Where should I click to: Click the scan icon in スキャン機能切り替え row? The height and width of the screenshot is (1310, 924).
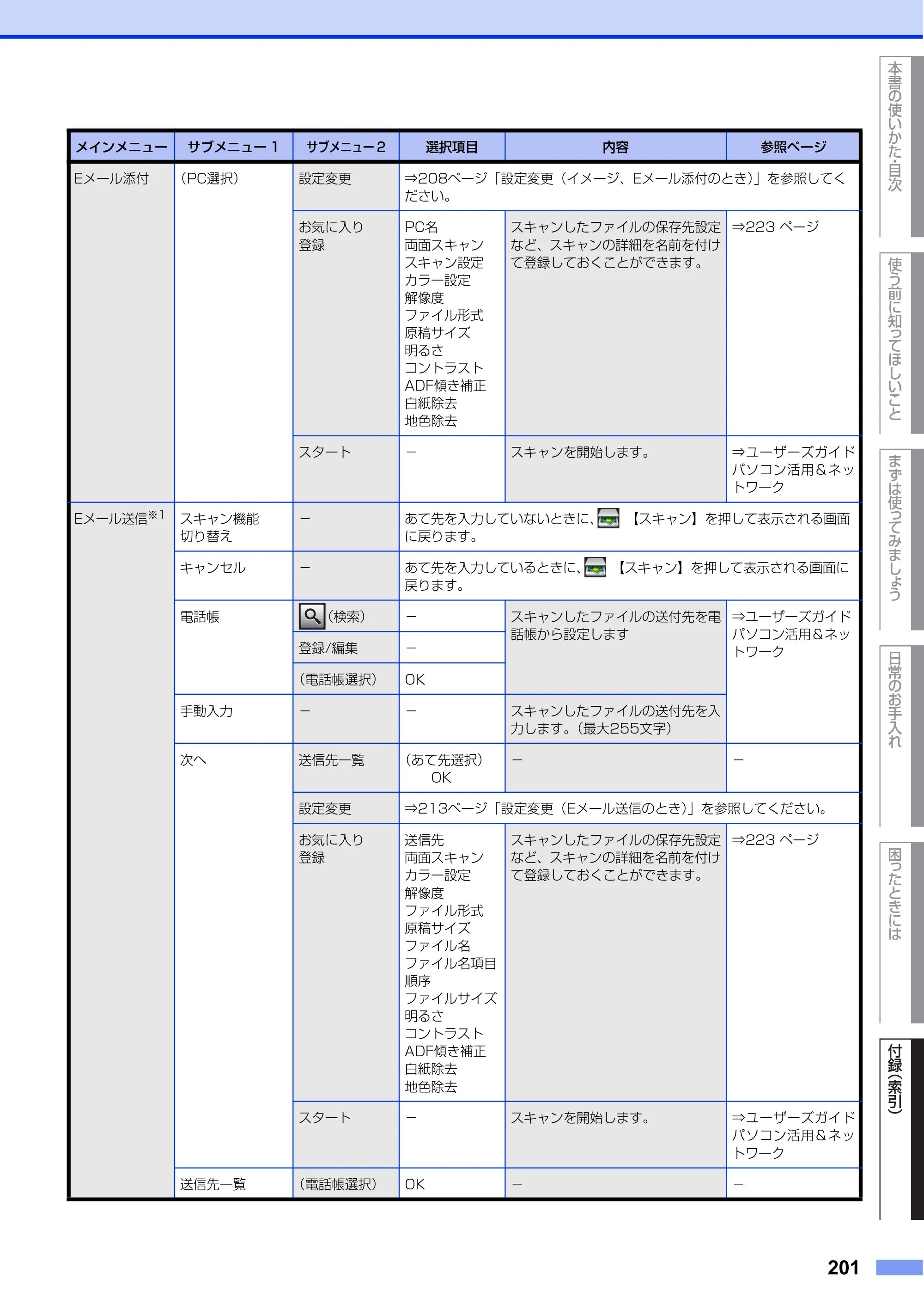608,518
